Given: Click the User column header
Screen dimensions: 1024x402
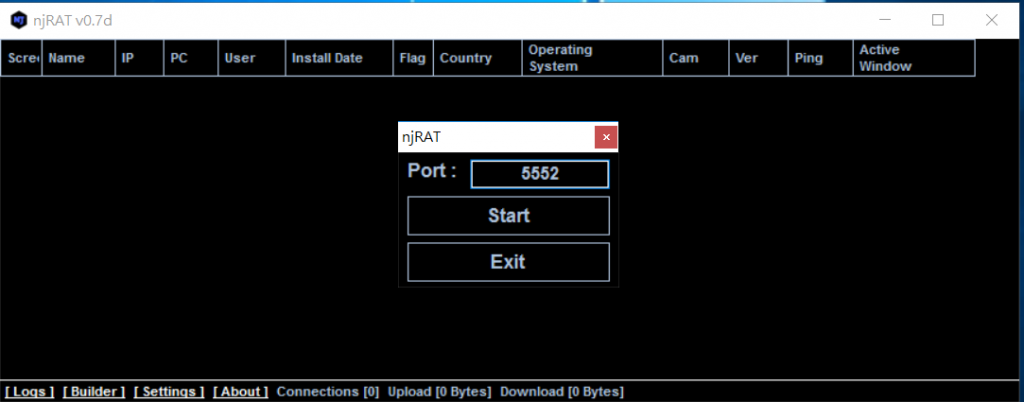Looking at the screenshot, I should 251,58.
